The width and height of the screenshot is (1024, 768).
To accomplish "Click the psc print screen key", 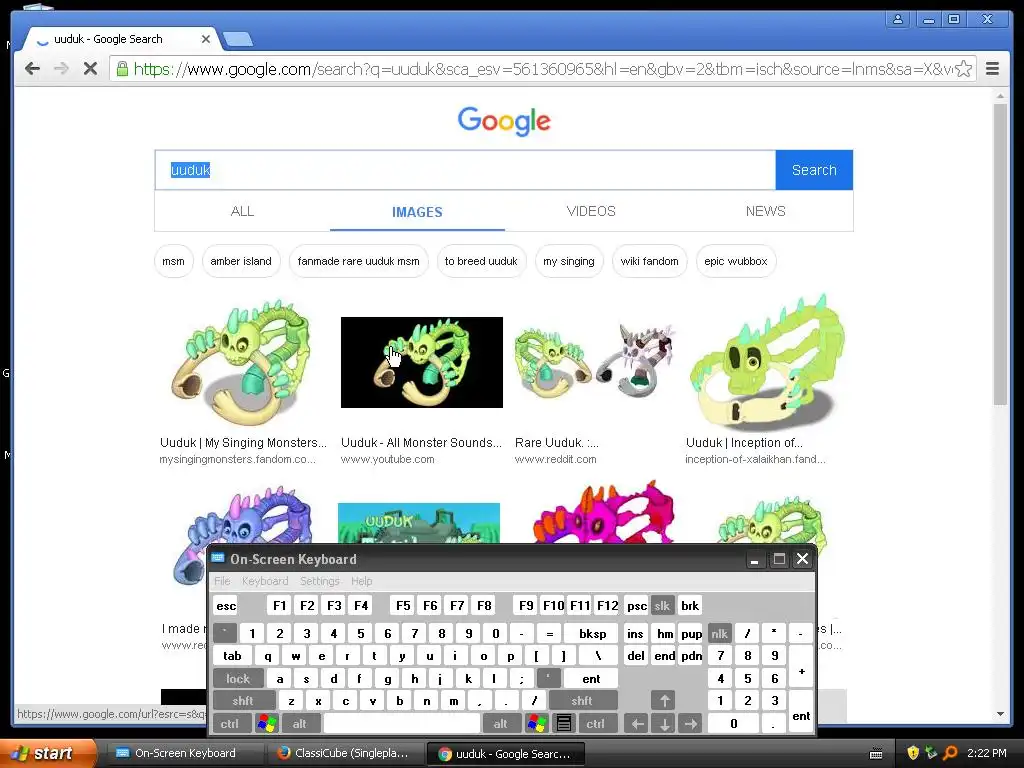I will click(637, 606).
